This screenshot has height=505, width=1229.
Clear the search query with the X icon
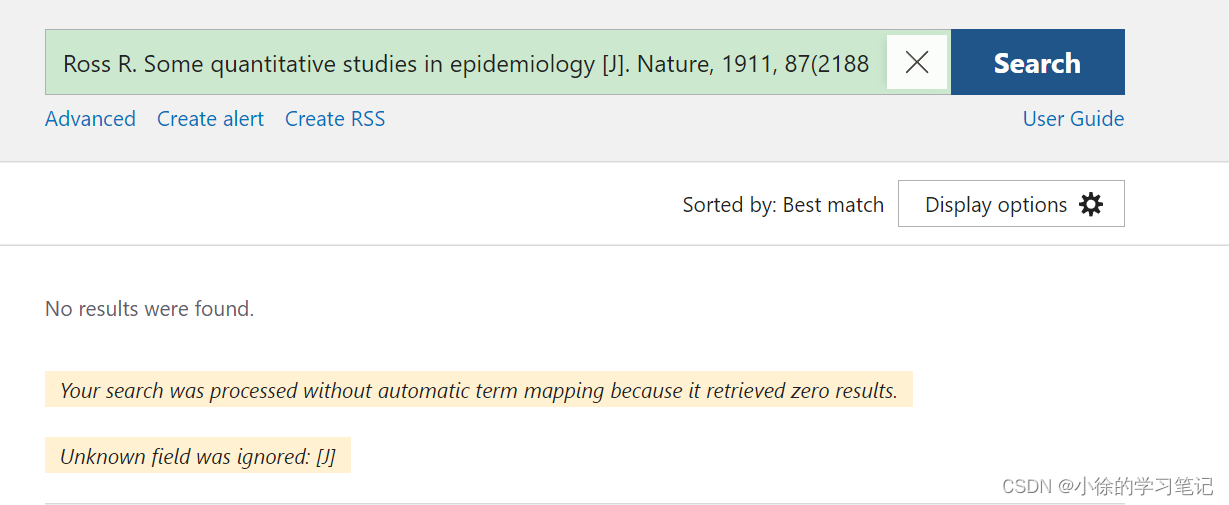916,63
